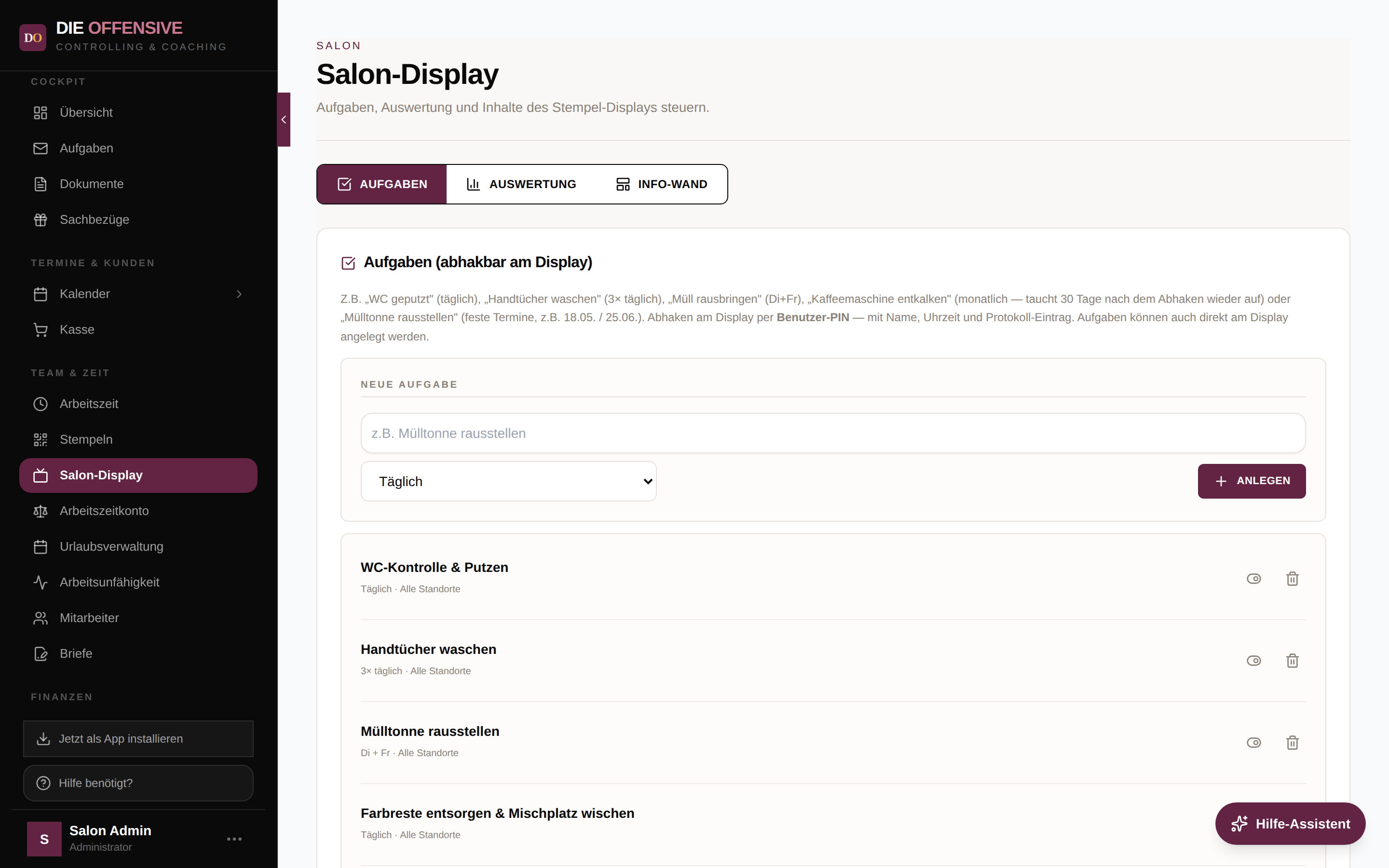Click the Arbeitszeit clock icon
This screenshot has height=868, width=1389.
(40, 404)
